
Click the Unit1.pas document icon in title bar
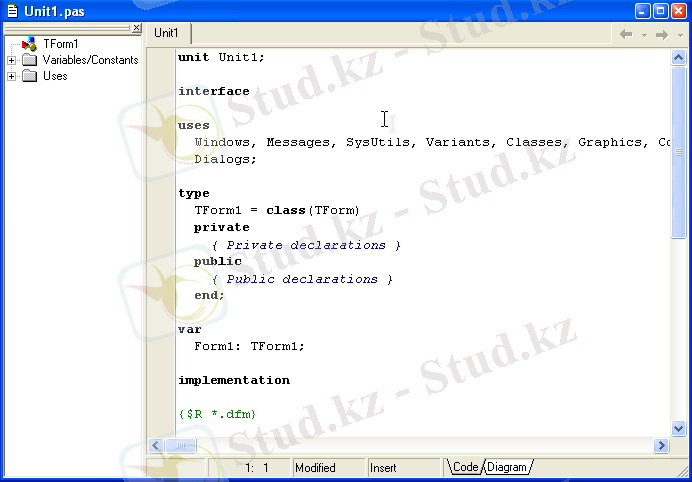click(12, 11)
